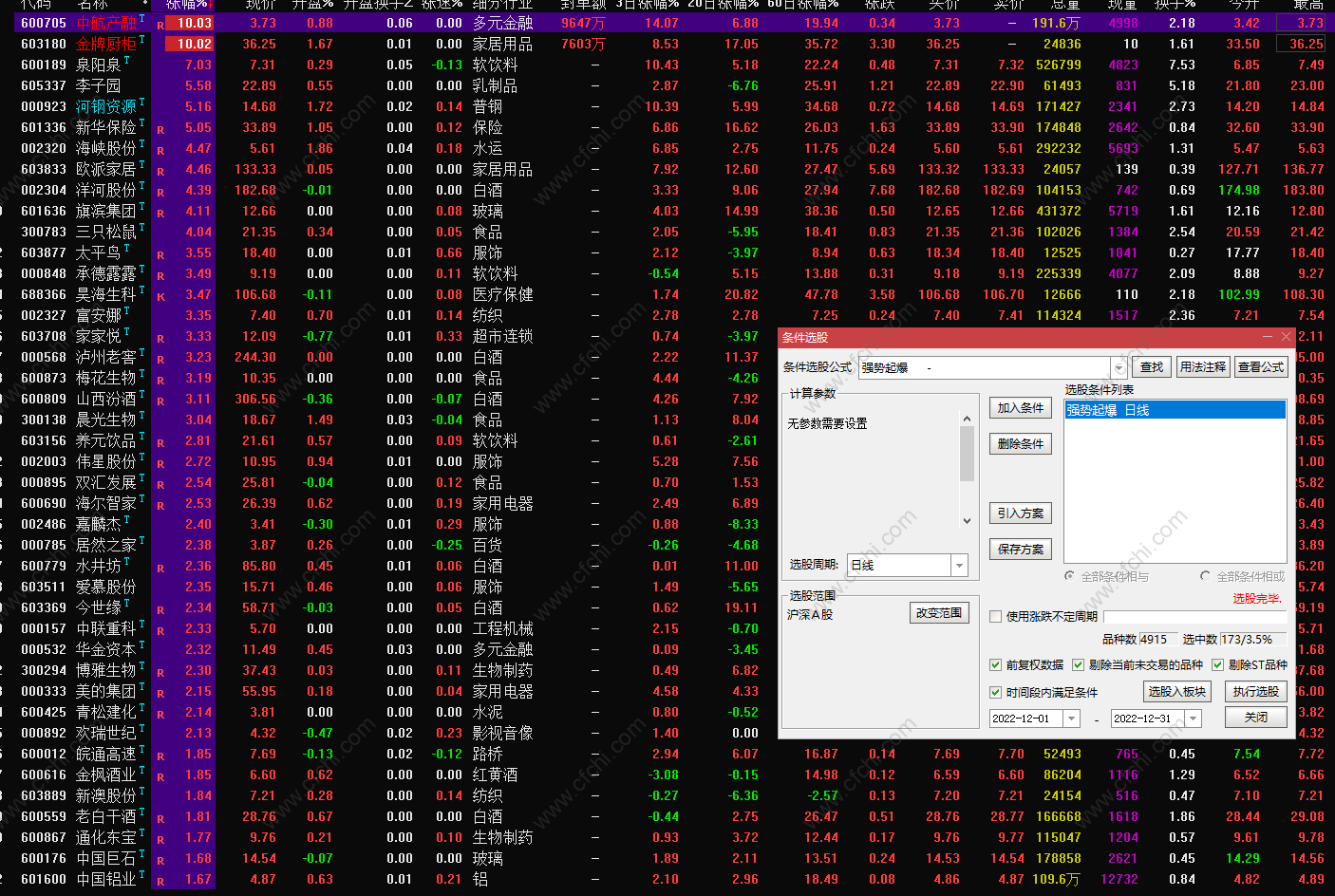This screenshot has height=896, width=1335.
Task: Click the R marker beside 新华保险
Action: pos(160,129)
